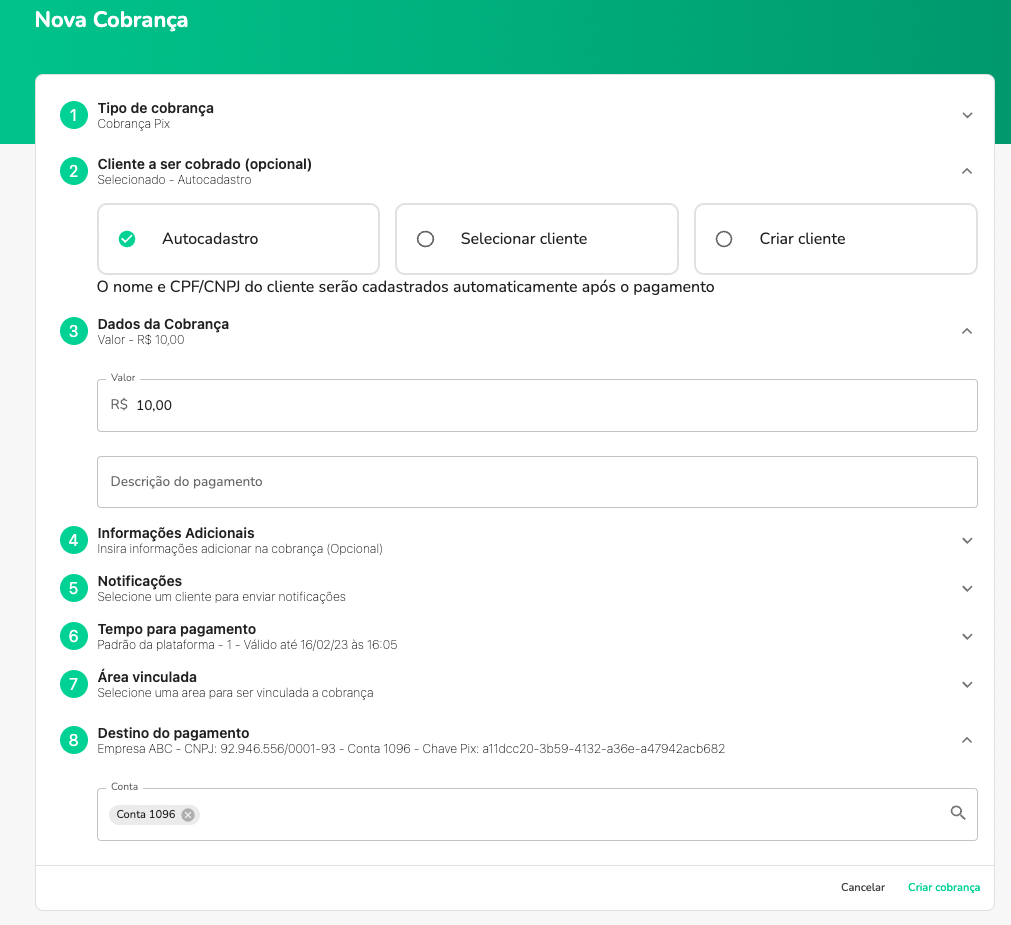1011x925 pixels.
Task: Select the Autocadastro option
Action: click(x=238, y=239)
